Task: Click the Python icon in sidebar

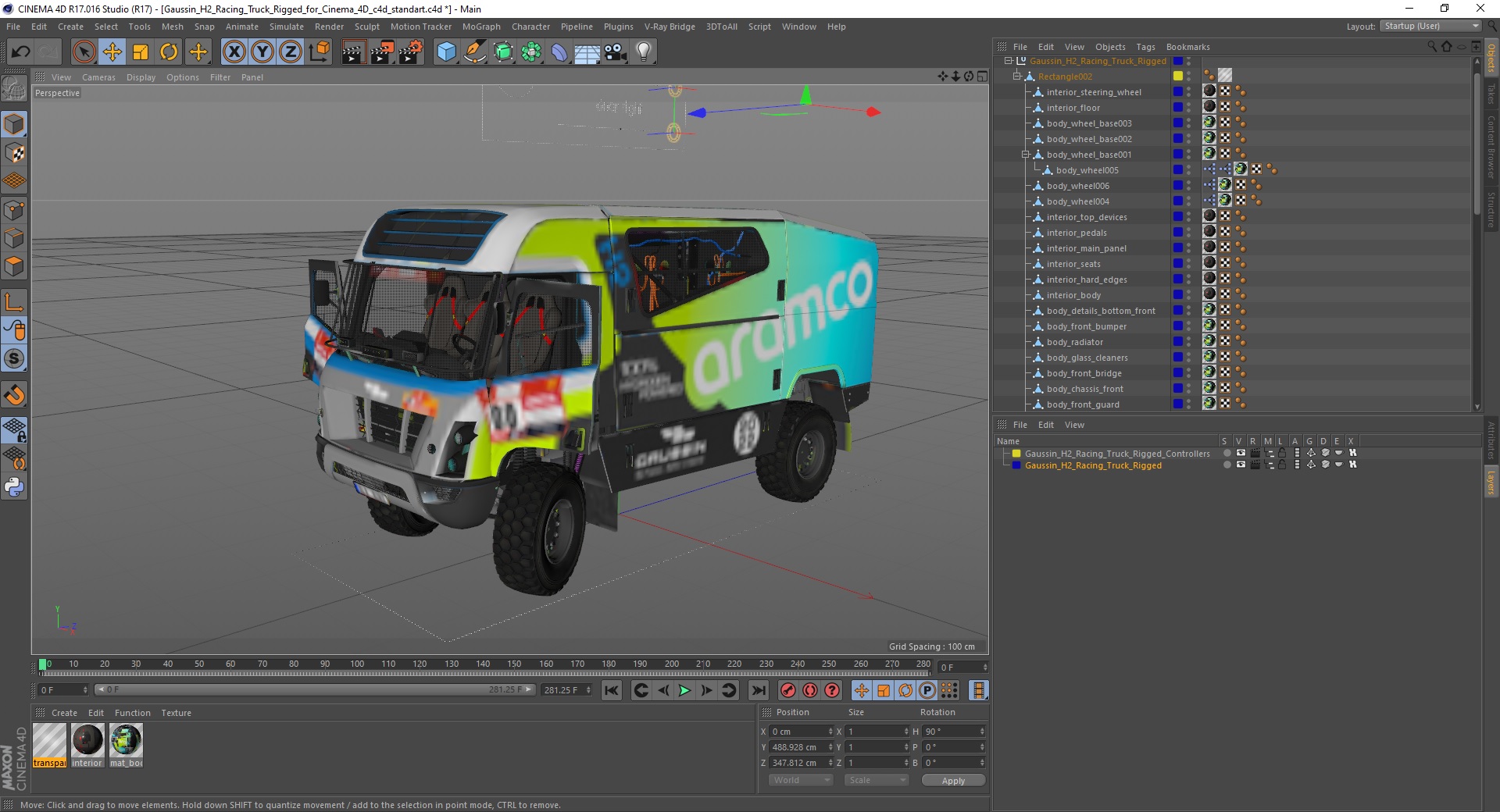Action: (x=14, y=487)
